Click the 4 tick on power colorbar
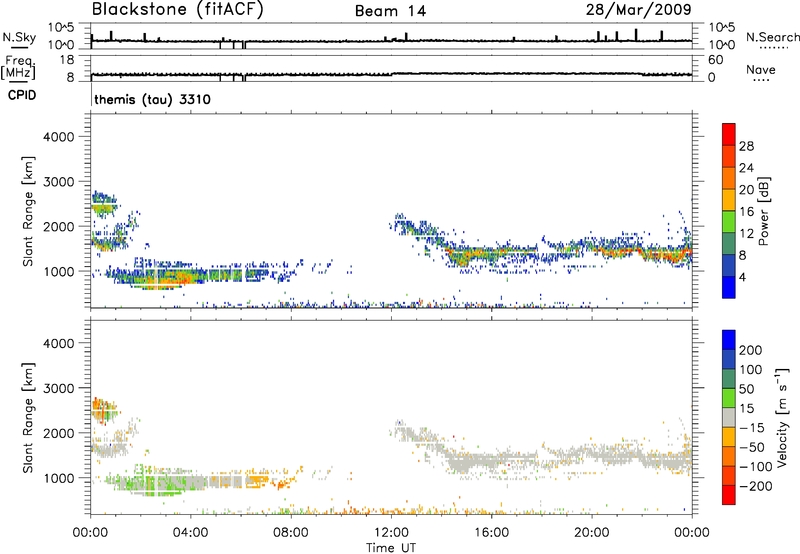Image resolution: width=800 pixels, height=554 pixels. (742, 277)
